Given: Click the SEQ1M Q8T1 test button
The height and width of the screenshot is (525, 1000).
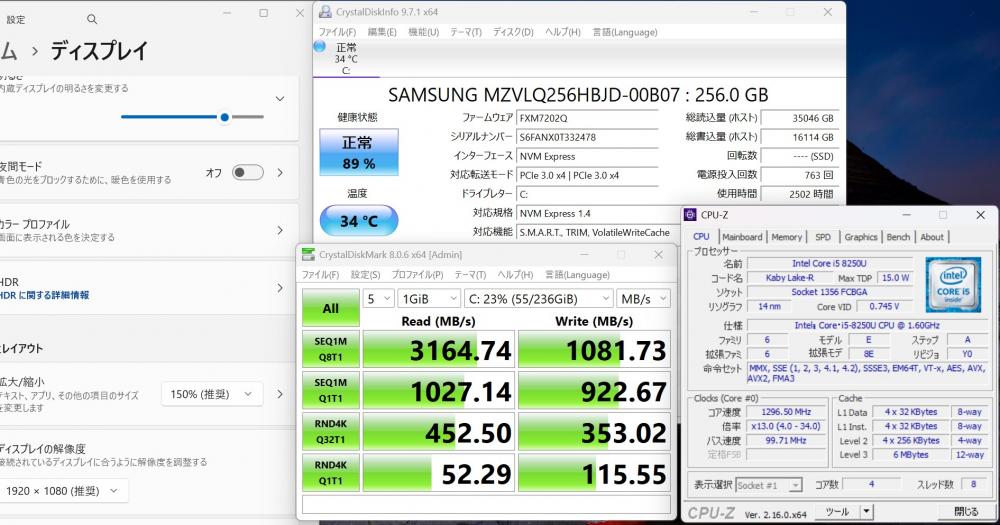Looking at the screenshot, I should coord(330,349).
